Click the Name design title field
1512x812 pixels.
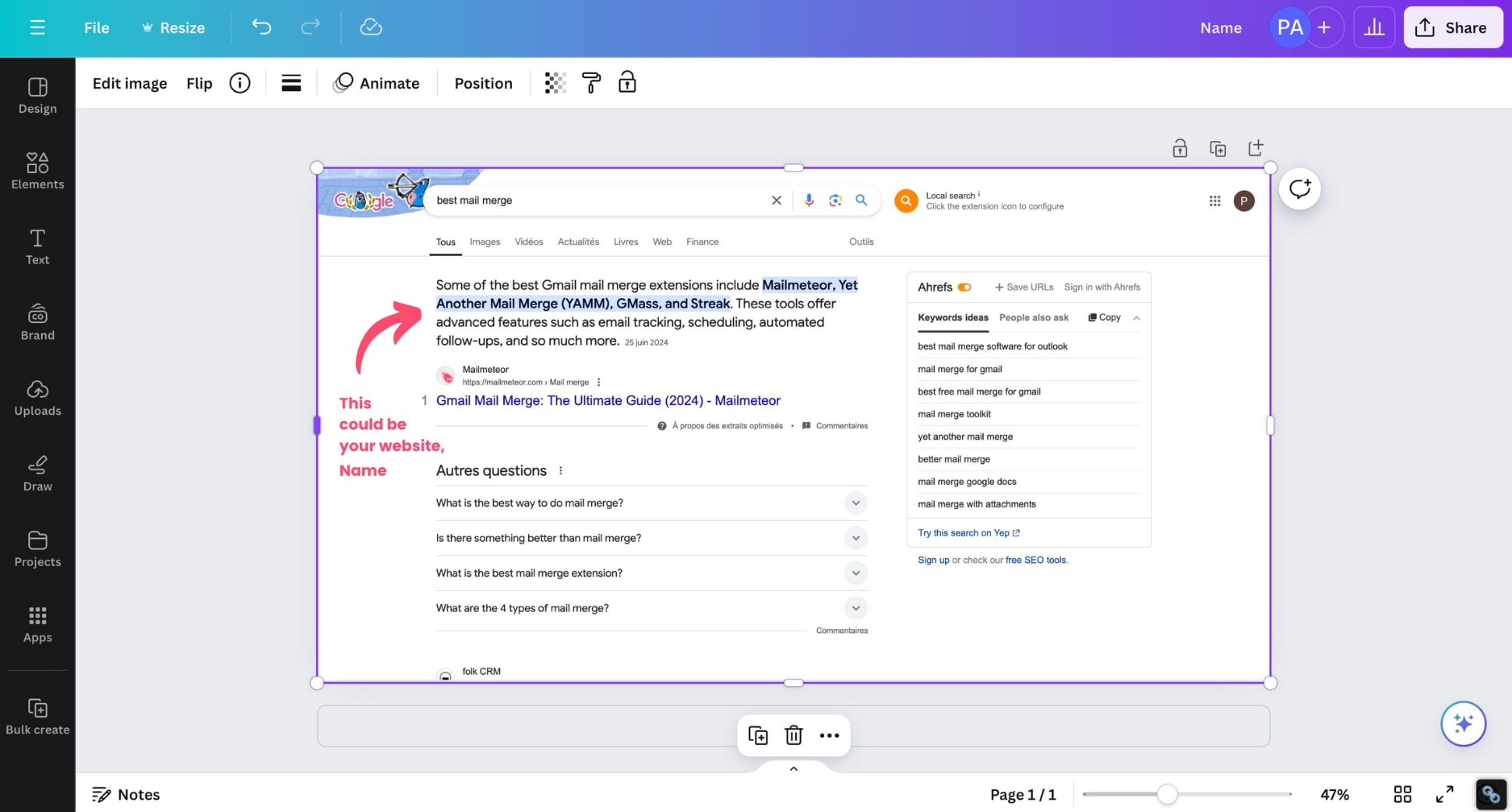(1221, 27)
